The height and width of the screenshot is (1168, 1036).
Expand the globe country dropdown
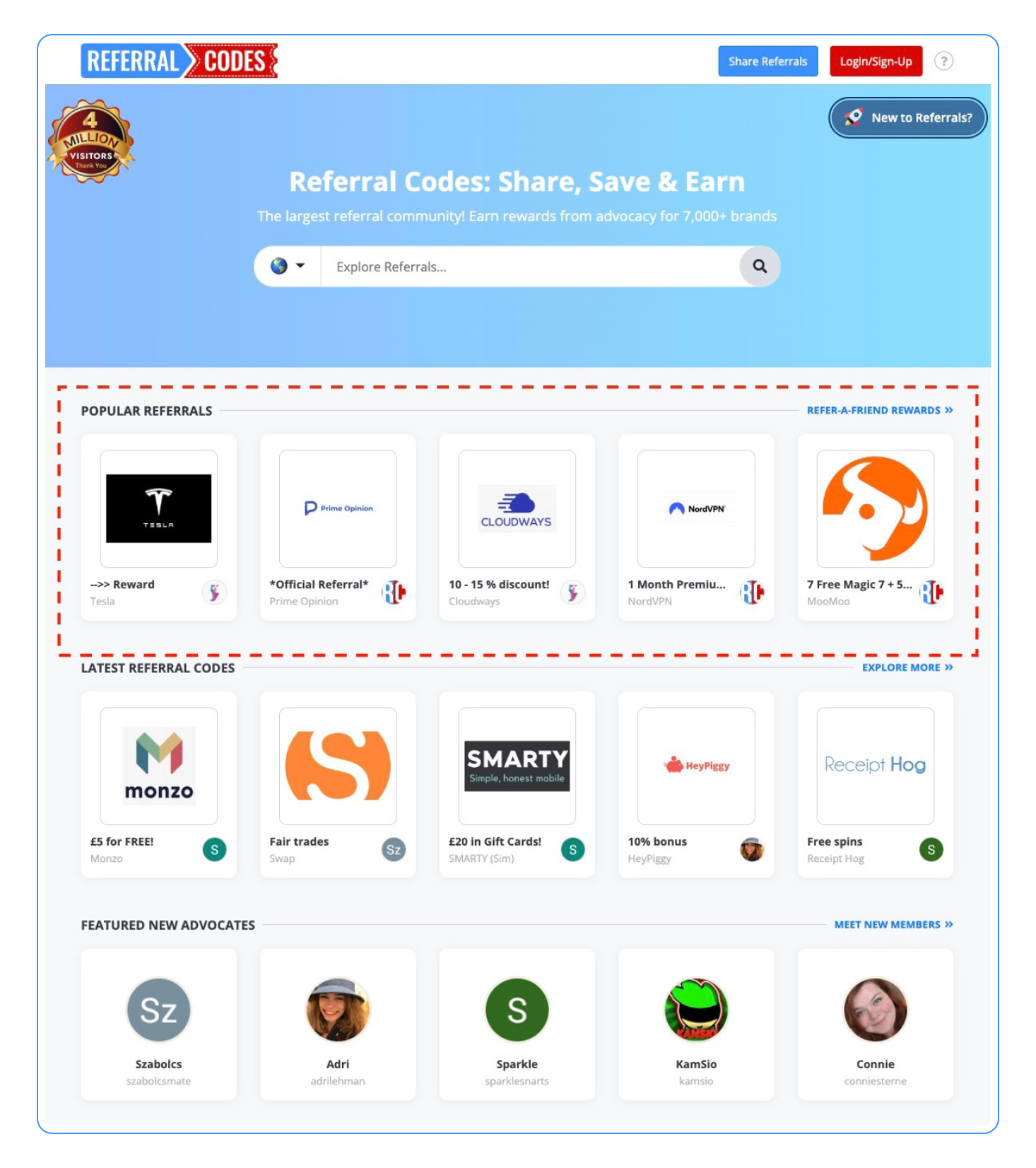click(x=288, y=267)
